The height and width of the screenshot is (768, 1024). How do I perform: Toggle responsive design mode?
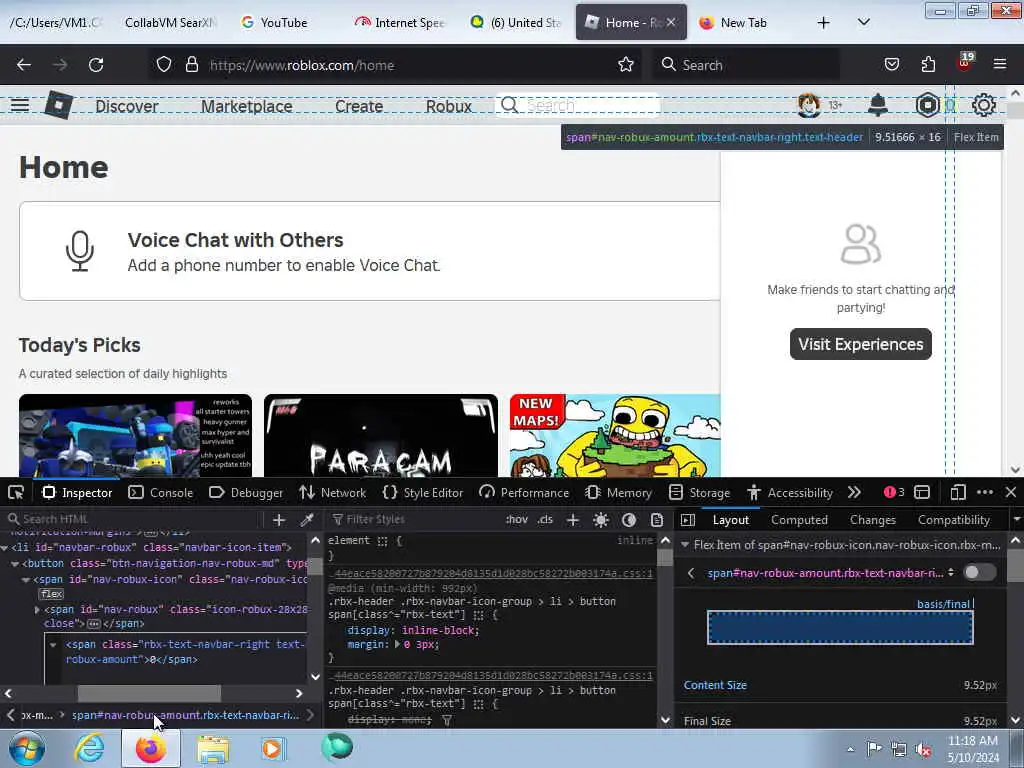957,492
